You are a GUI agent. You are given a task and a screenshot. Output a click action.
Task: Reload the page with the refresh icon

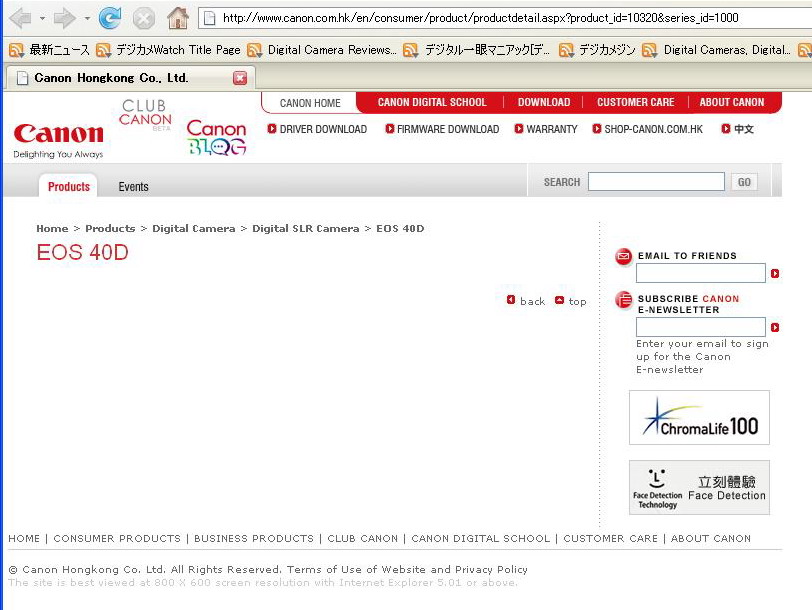pyautogui.click(x=110, y=18)
